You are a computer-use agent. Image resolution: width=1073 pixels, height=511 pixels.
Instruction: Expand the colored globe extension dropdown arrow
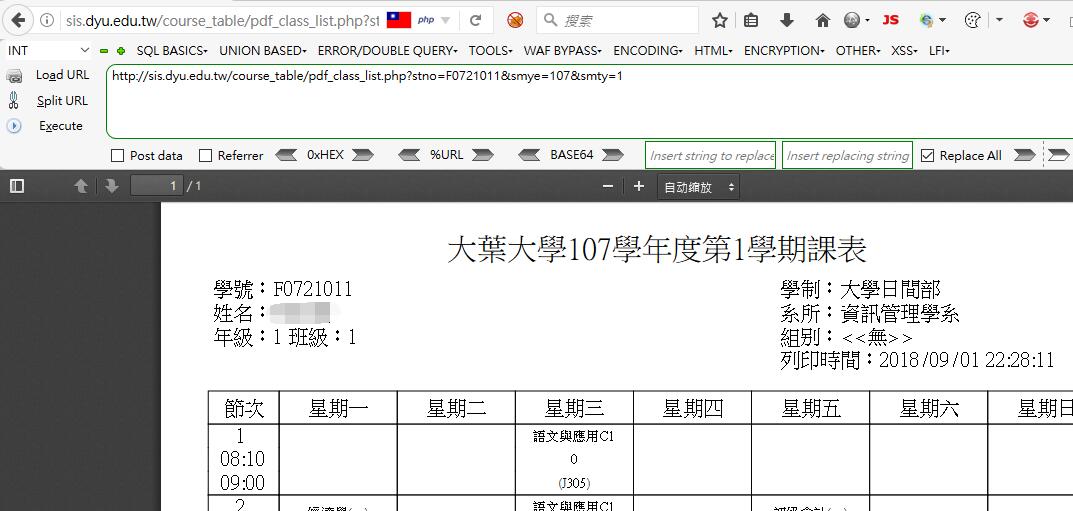tap(942, 21)
